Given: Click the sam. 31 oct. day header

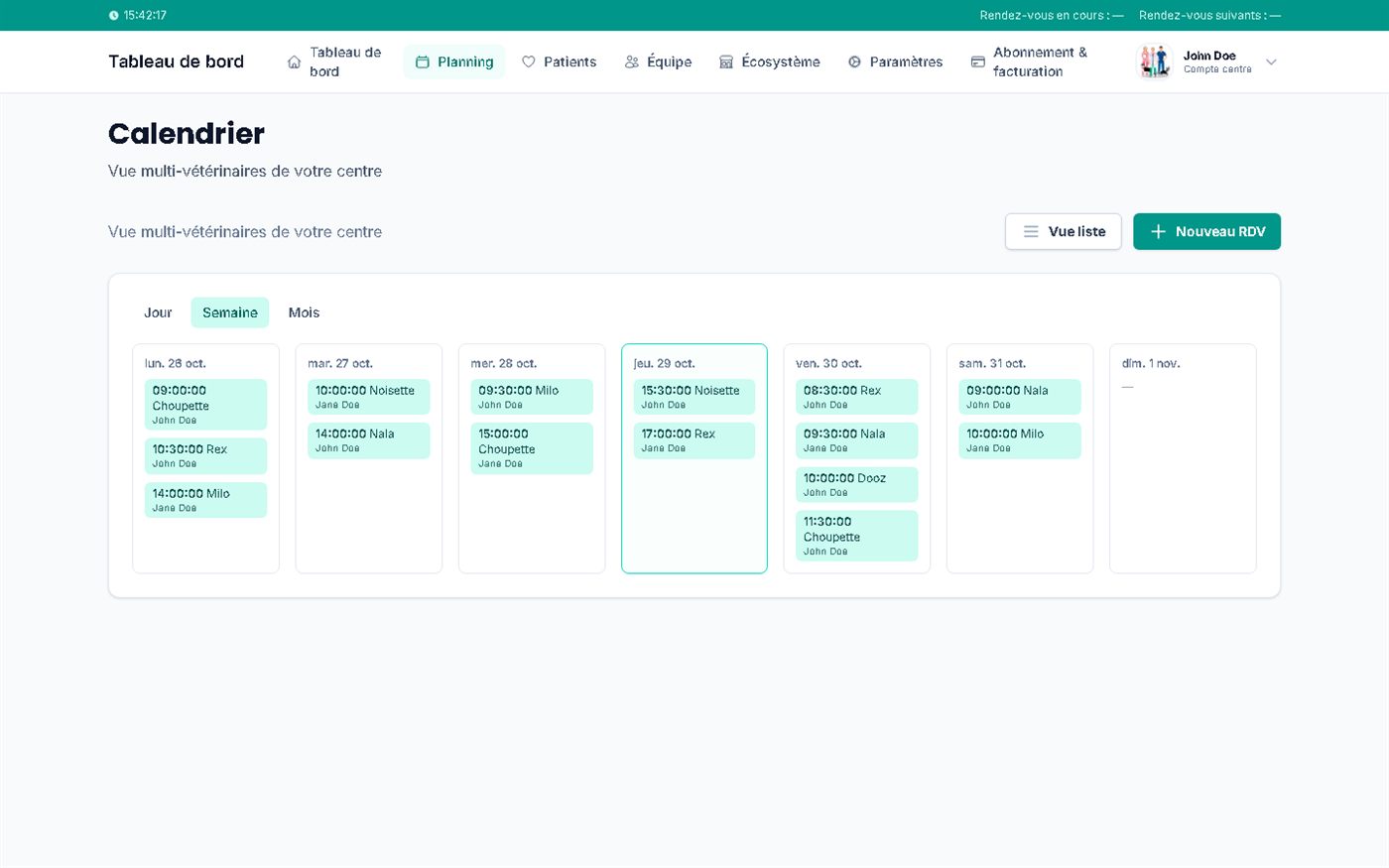Looking at the screenshot, I should [x=992, y=364].
